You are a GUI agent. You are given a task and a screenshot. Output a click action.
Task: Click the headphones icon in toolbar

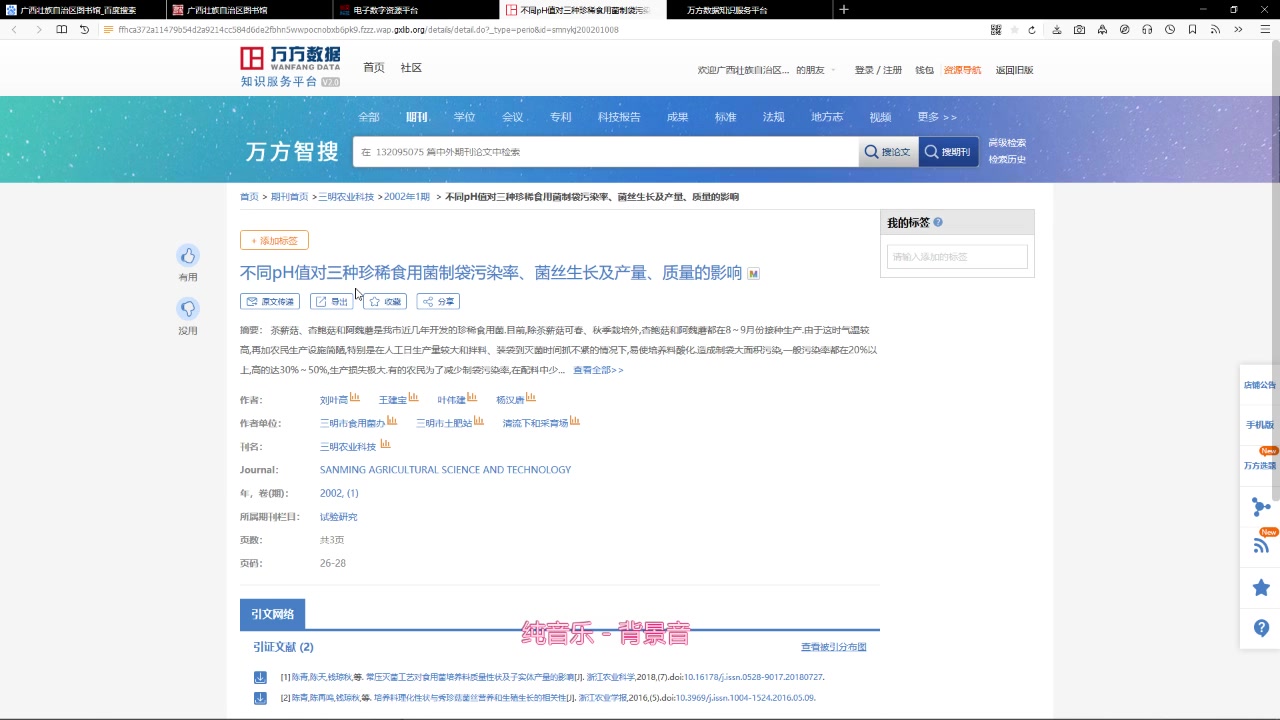[1147, 30]
